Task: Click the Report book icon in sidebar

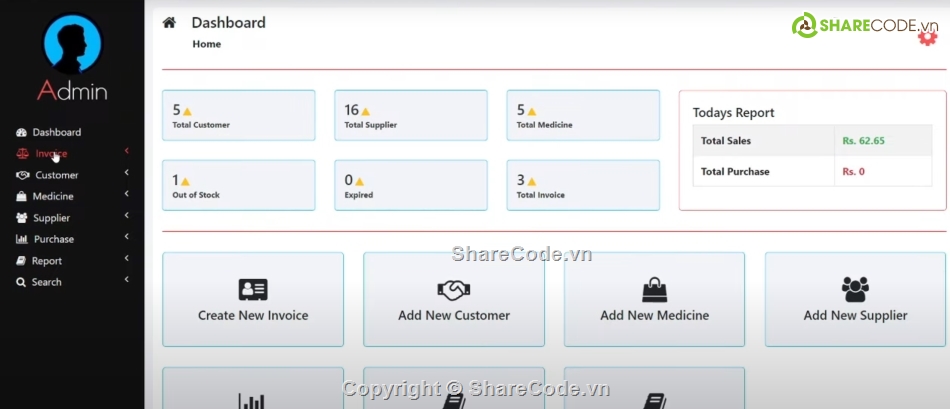Action: (21, 261)
